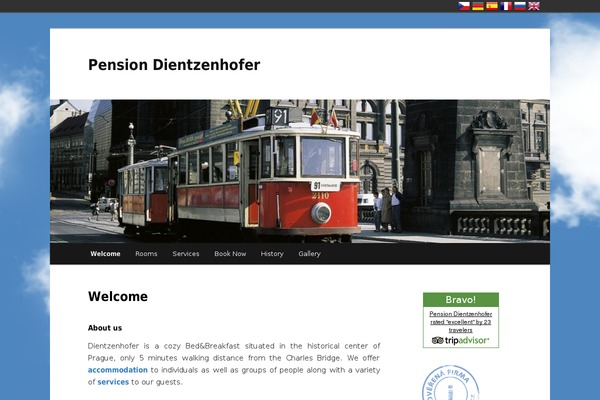Choose the British flag language icon

tap(534, 6)
